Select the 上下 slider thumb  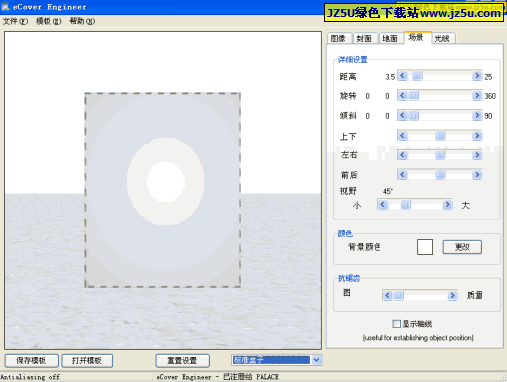[x=440, y=136]
